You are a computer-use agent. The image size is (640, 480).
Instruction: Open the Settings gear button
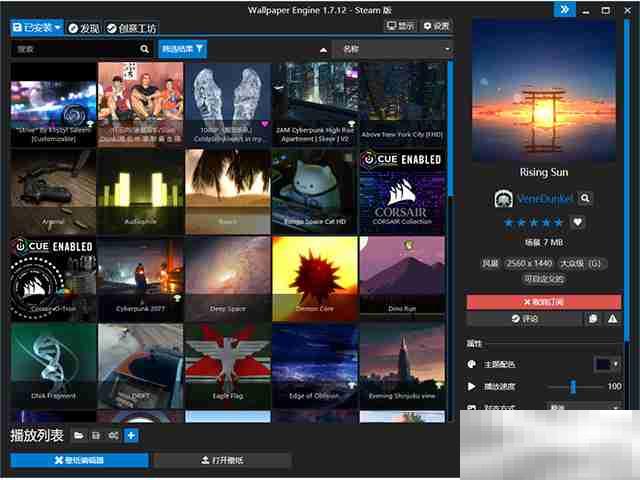[x=436, y=26]
